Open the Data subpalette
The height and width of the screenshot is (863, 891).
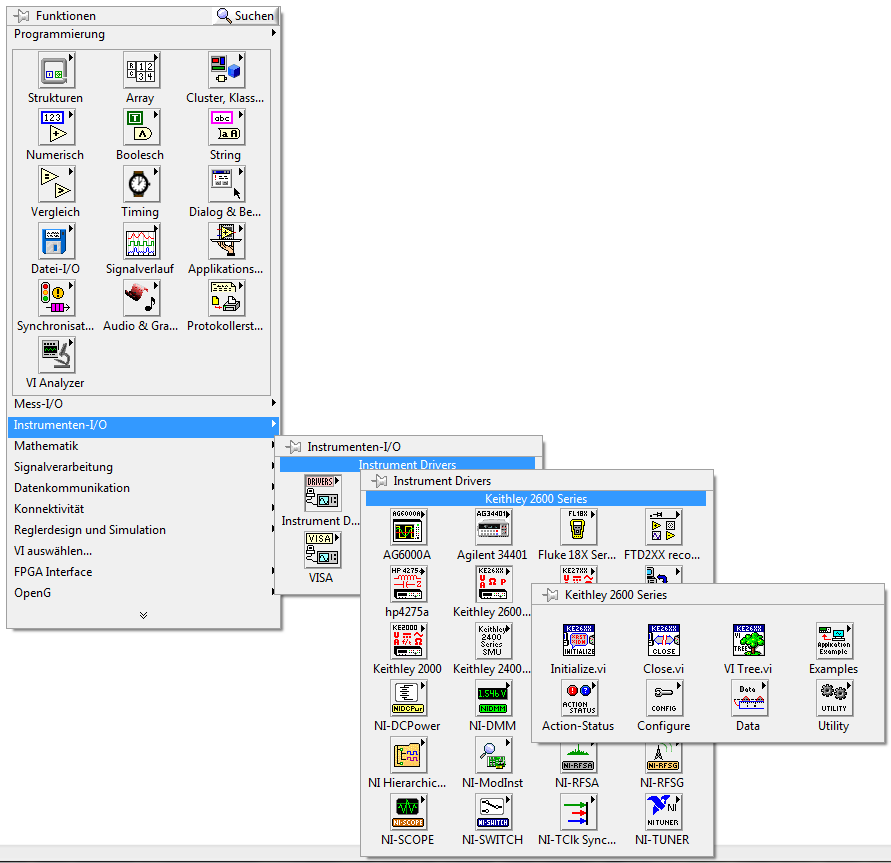[x=749, y=698]
